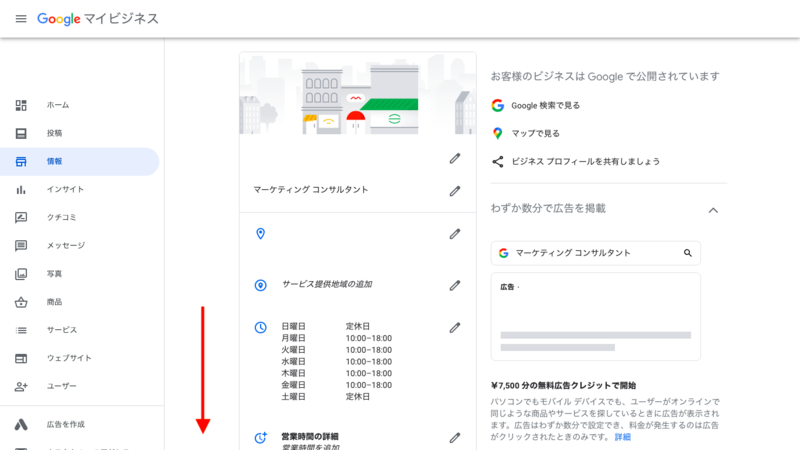Click 水曜日 hours row
The width and height of the screenshot is (800, 450).
coord(336,361)
